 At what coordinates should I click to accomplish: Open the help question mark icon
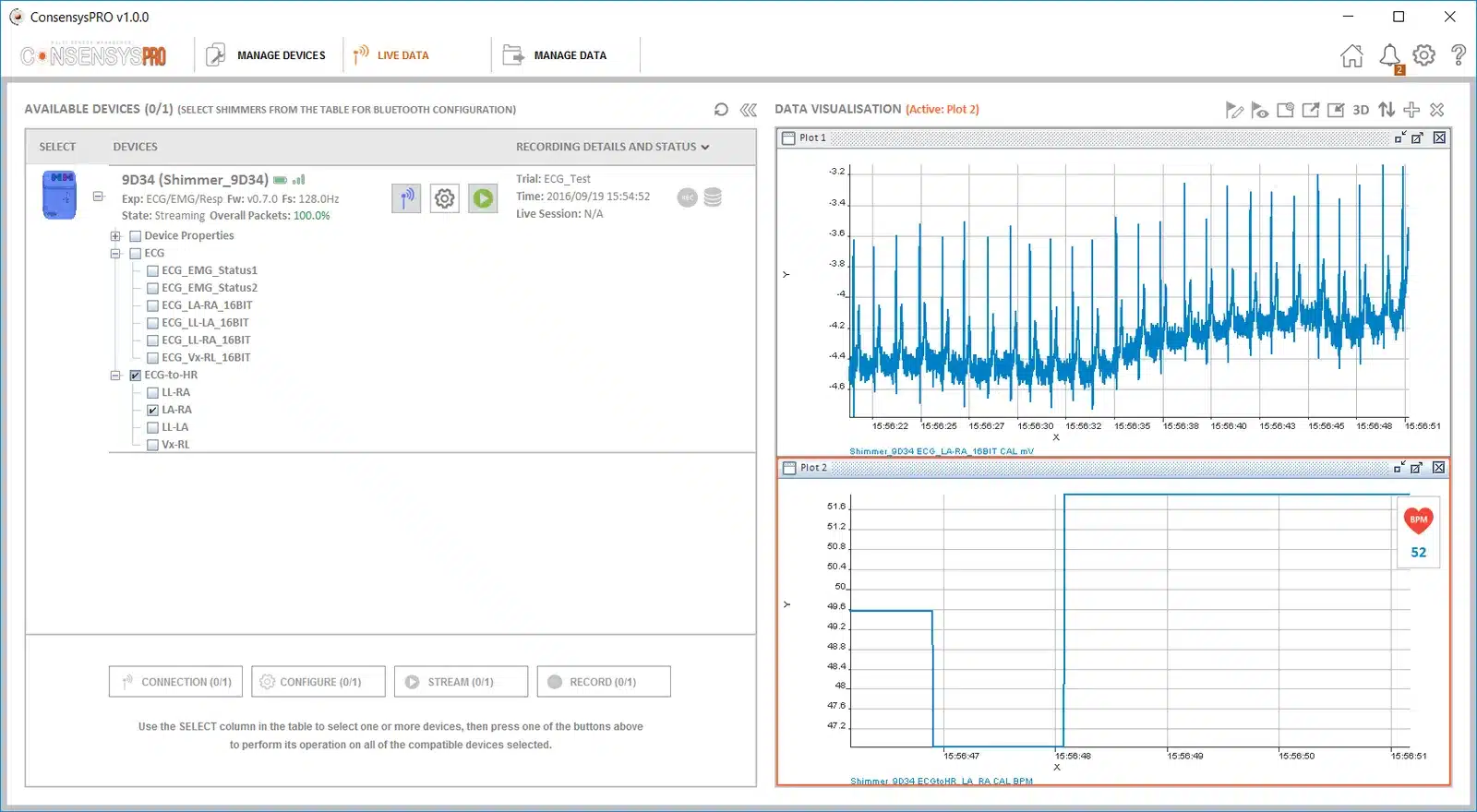pyautogui.click(x=1459, y=55)
